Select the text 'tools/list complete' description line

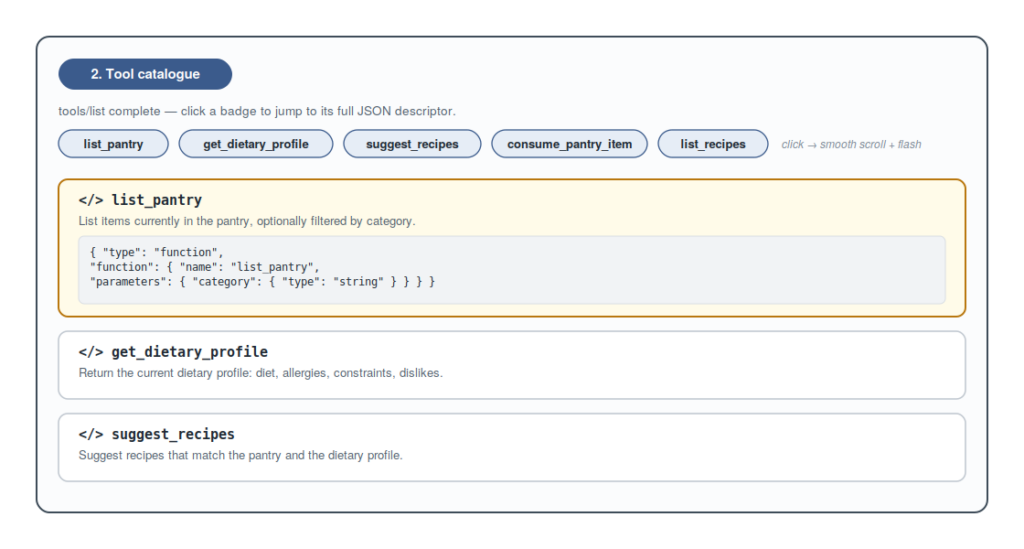coord(257,111)
